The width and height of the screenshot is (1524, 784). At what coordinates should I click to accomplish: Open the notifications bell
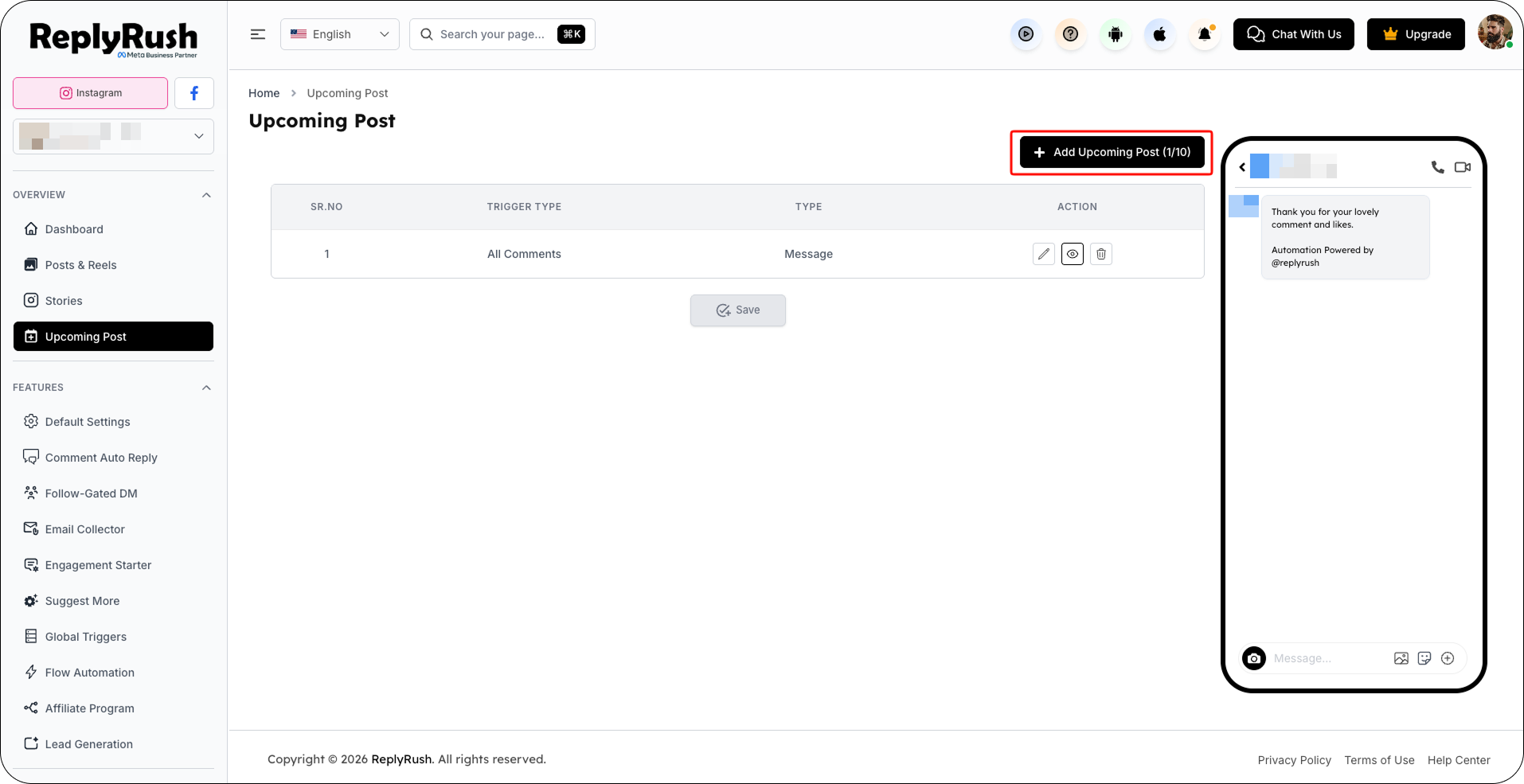click(1205, 34)
